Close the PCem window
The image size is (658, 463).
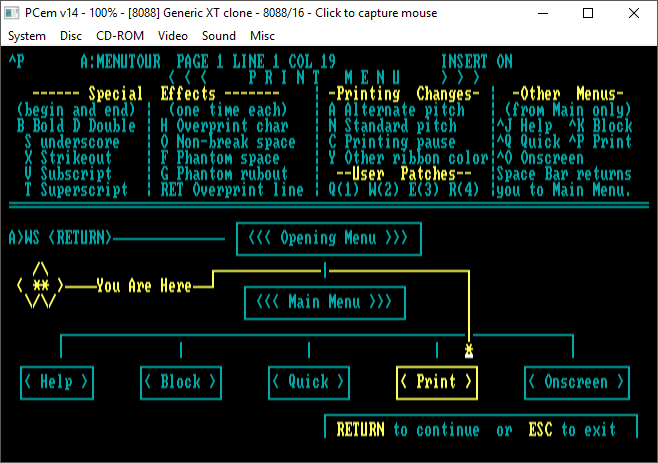[634, 13]
